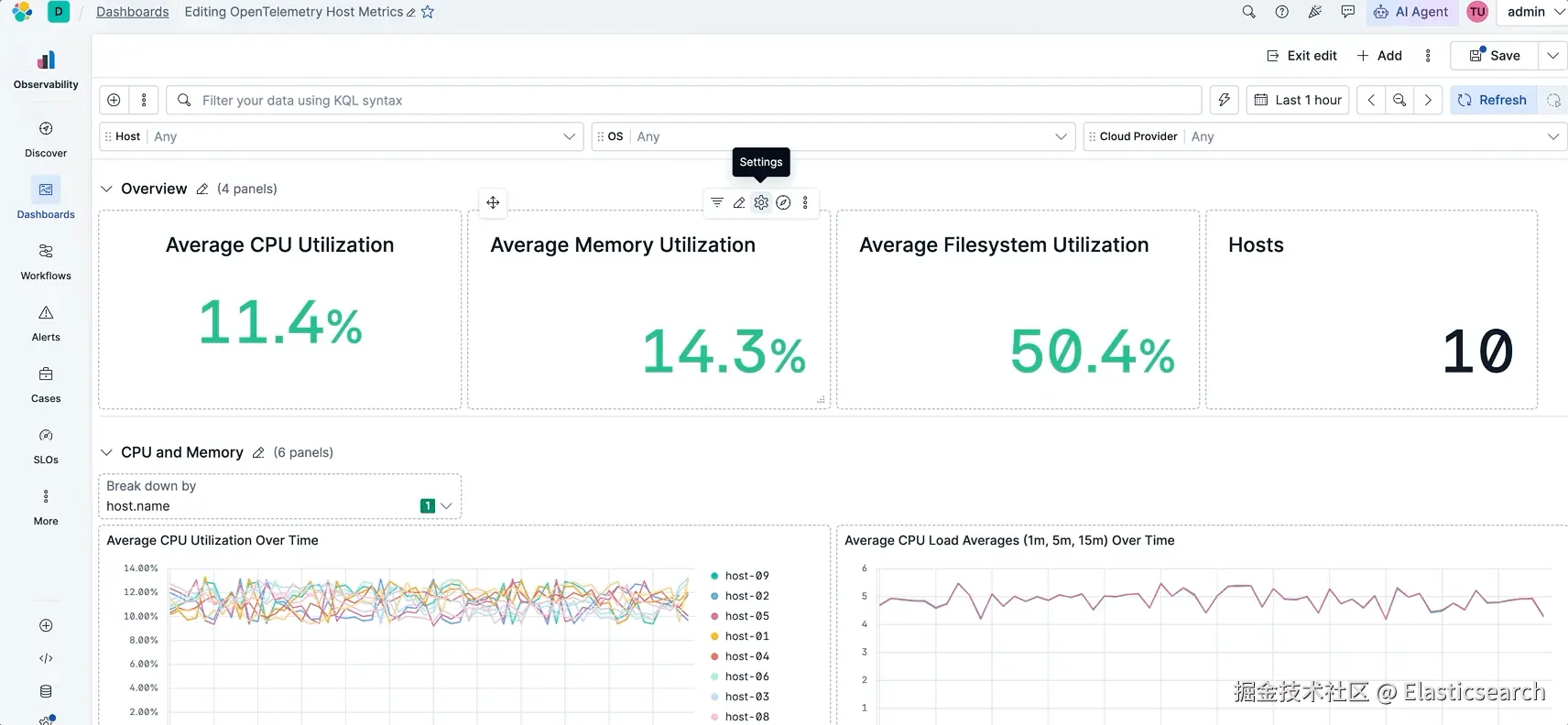Open the Break down by host.name dropdown
Screen dimensions: 1568x725
point(279,496)
